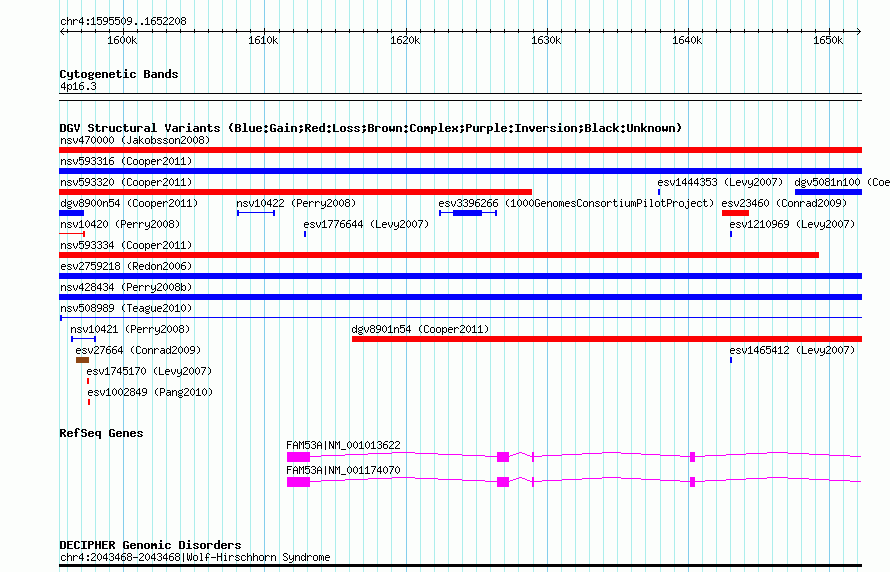Select nsv10421 (Perry2008) variant glyph
Image resolution: width=890 pixels, height=572 pixels.
pyautogui.click(x=83, y=339)
